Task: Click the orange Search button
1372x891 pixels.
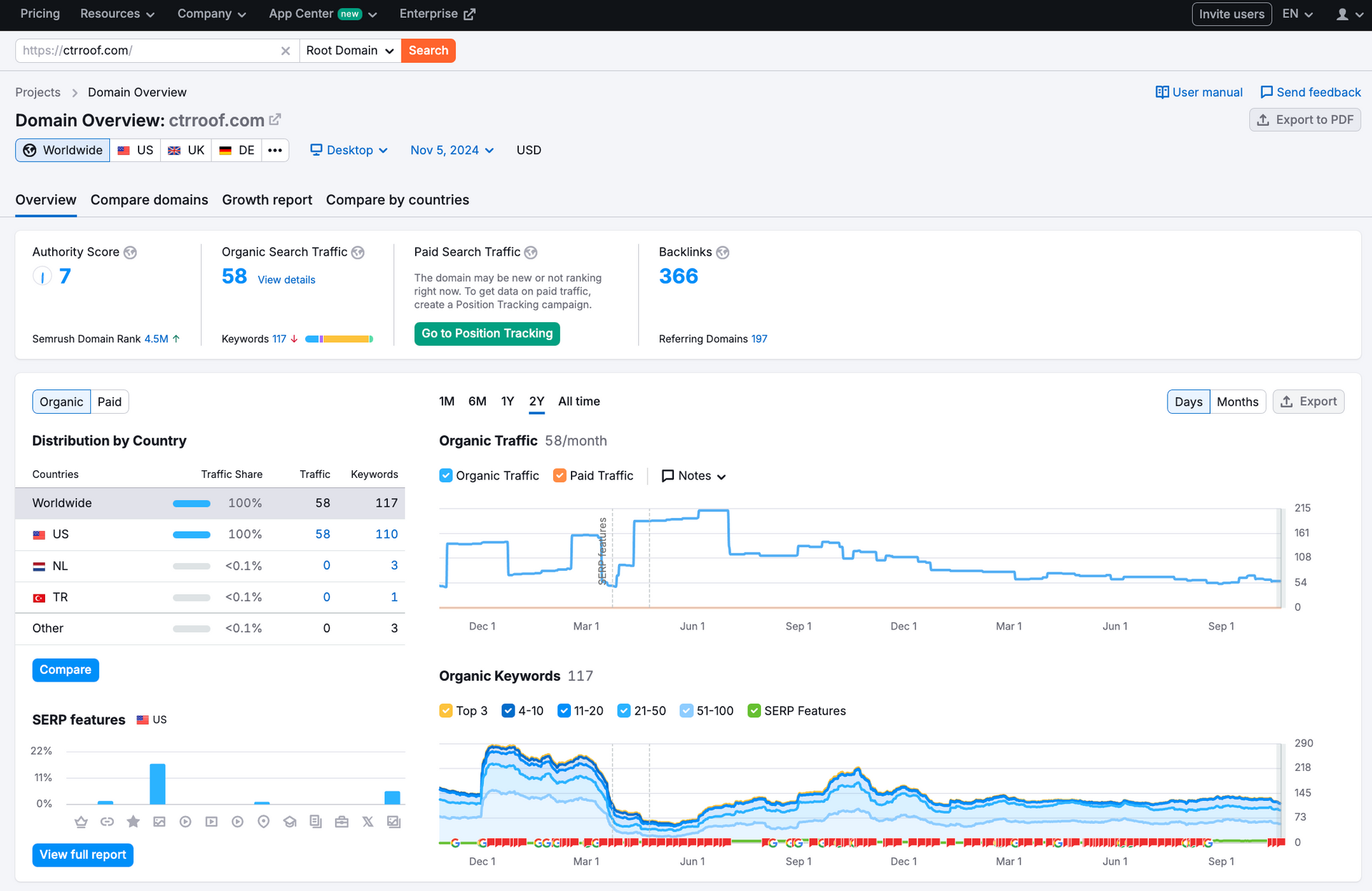Action: point(428,51)
